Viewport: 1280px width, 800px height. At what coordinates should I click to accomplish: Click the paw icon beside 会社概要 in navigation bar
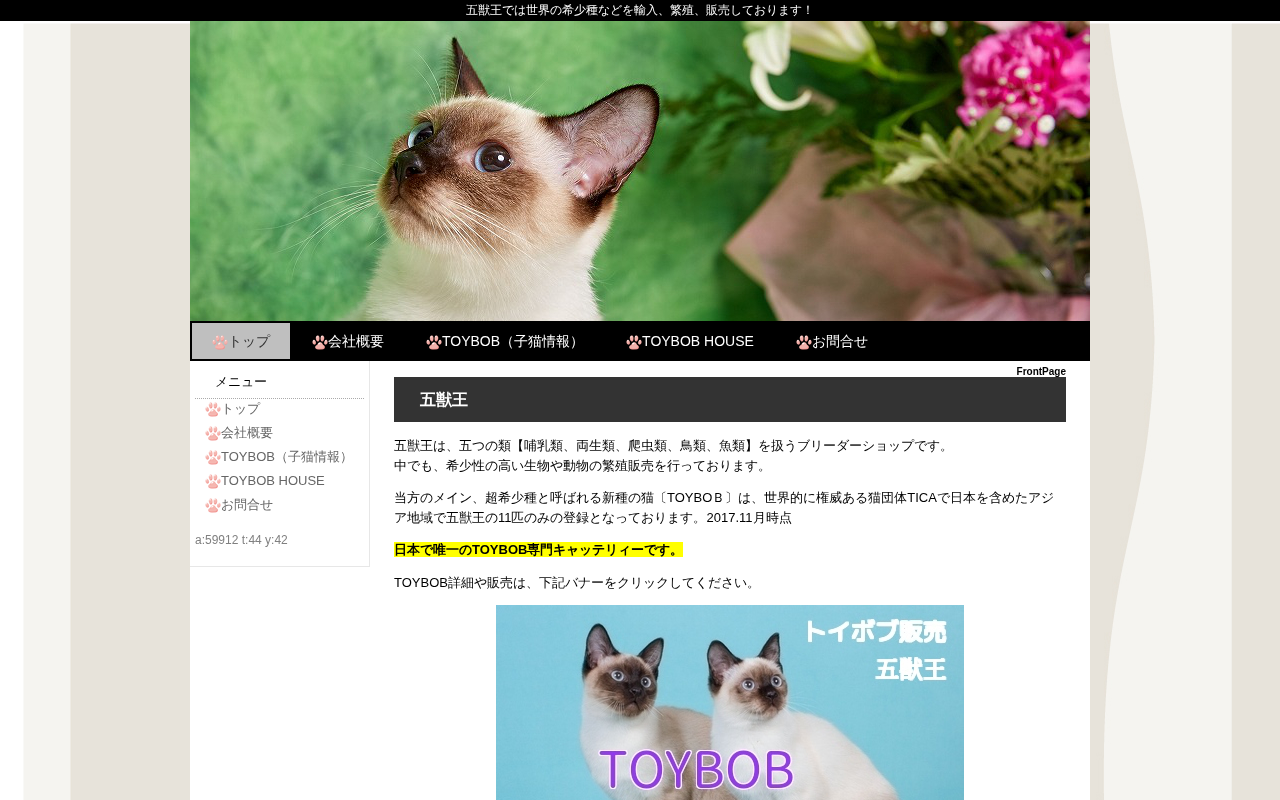320,342
